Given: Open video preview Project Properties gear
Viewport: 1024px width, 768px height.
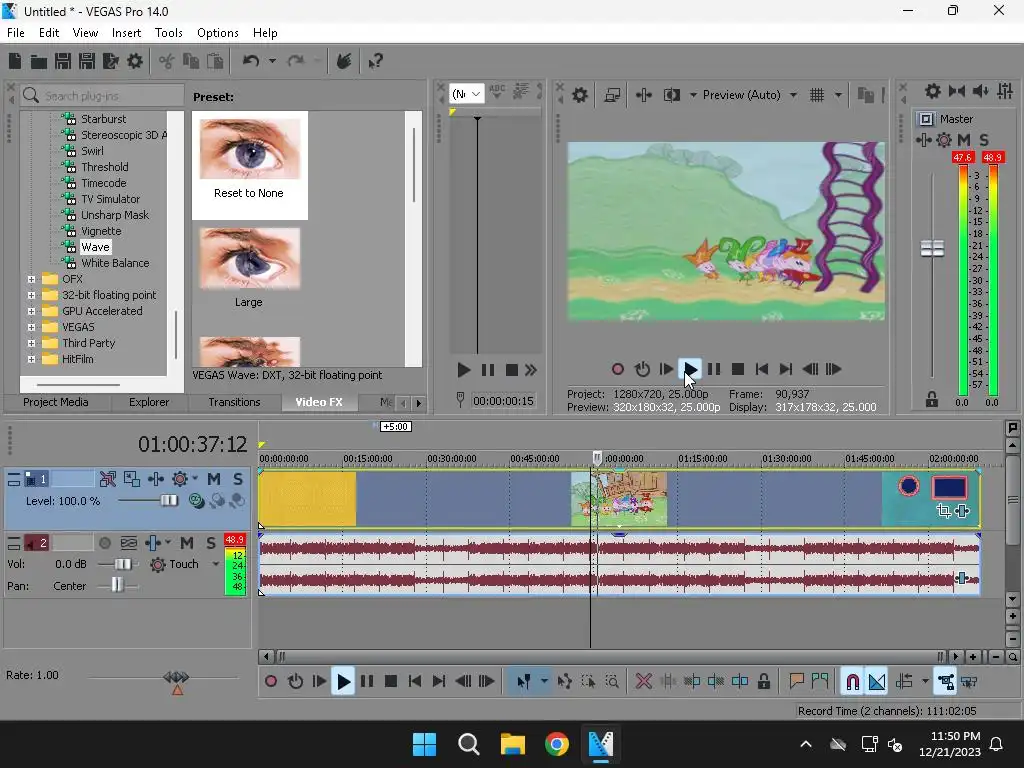Looking at the screenshot, I should (579, 95).
